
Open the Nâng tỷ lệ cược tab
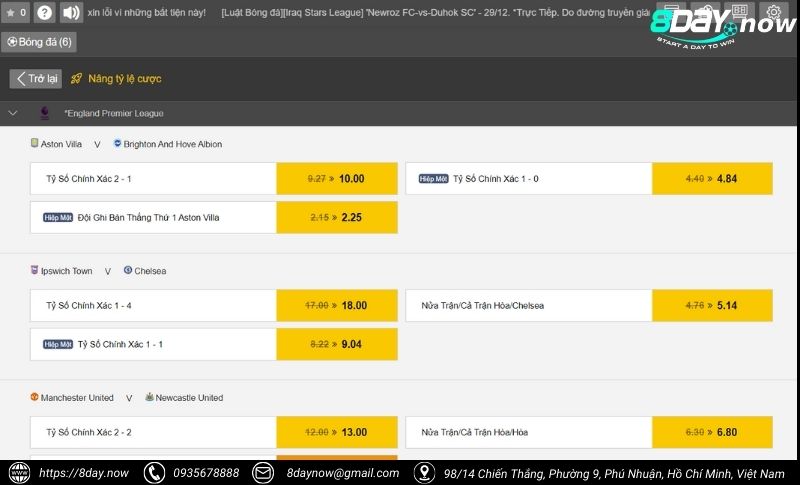pos(124,78)
